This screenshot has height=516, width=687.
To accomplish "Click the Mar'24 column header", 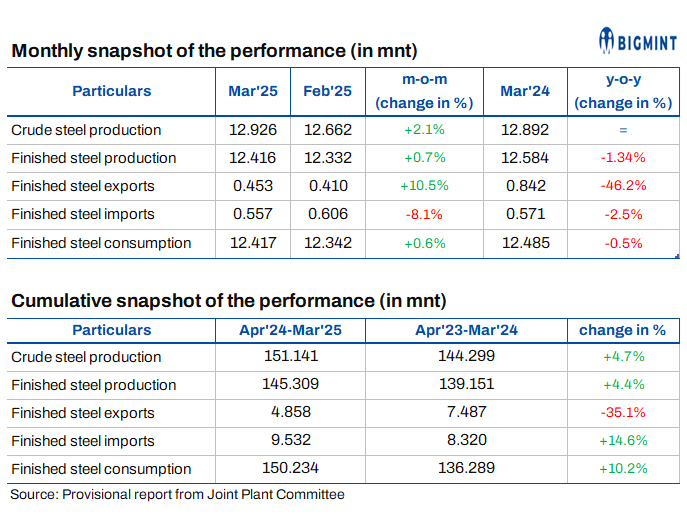I will coord(525,91).
